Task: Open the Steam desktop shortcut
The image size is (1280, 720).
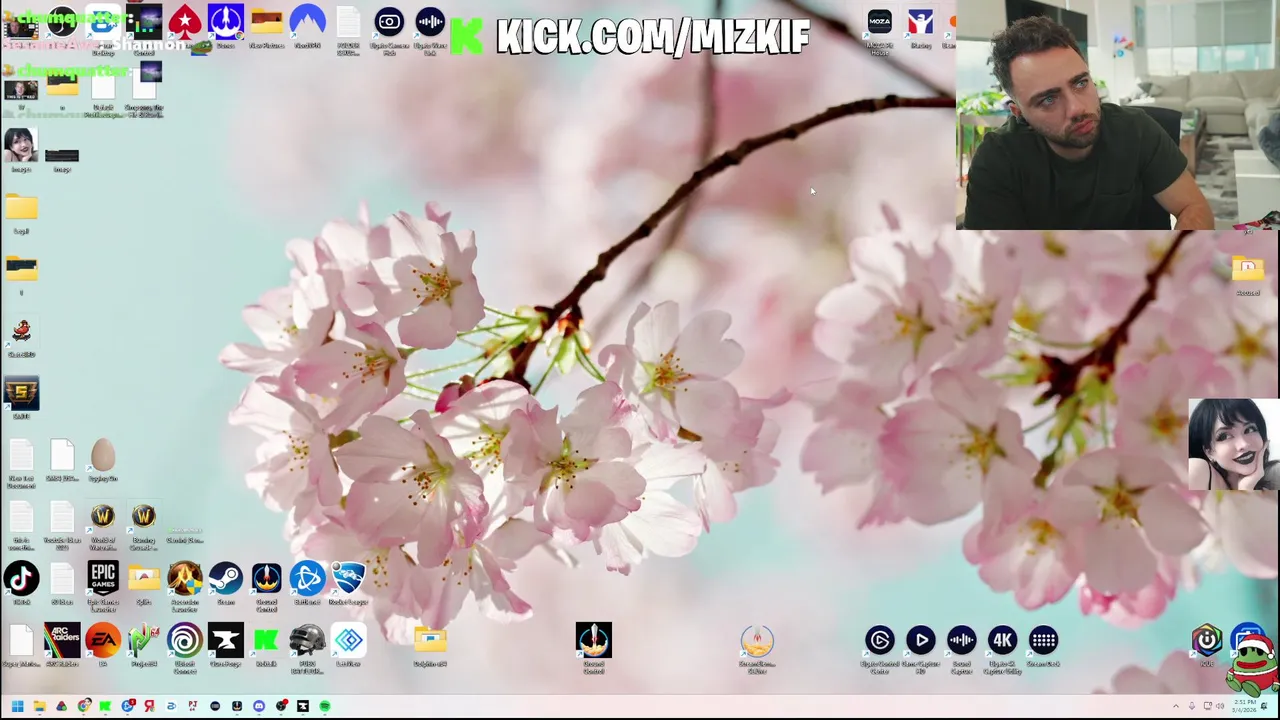Action: click(225, 578)
